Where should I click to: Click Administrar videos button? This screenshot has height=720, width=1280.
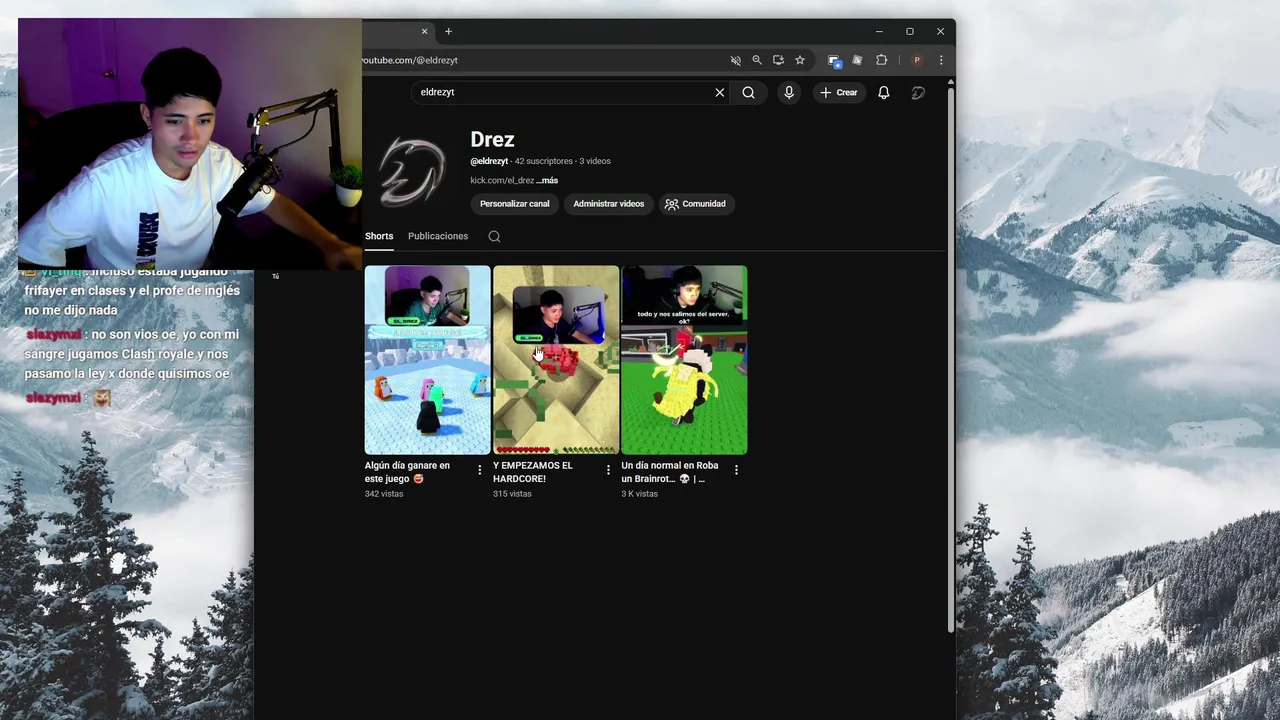[608, 204]
